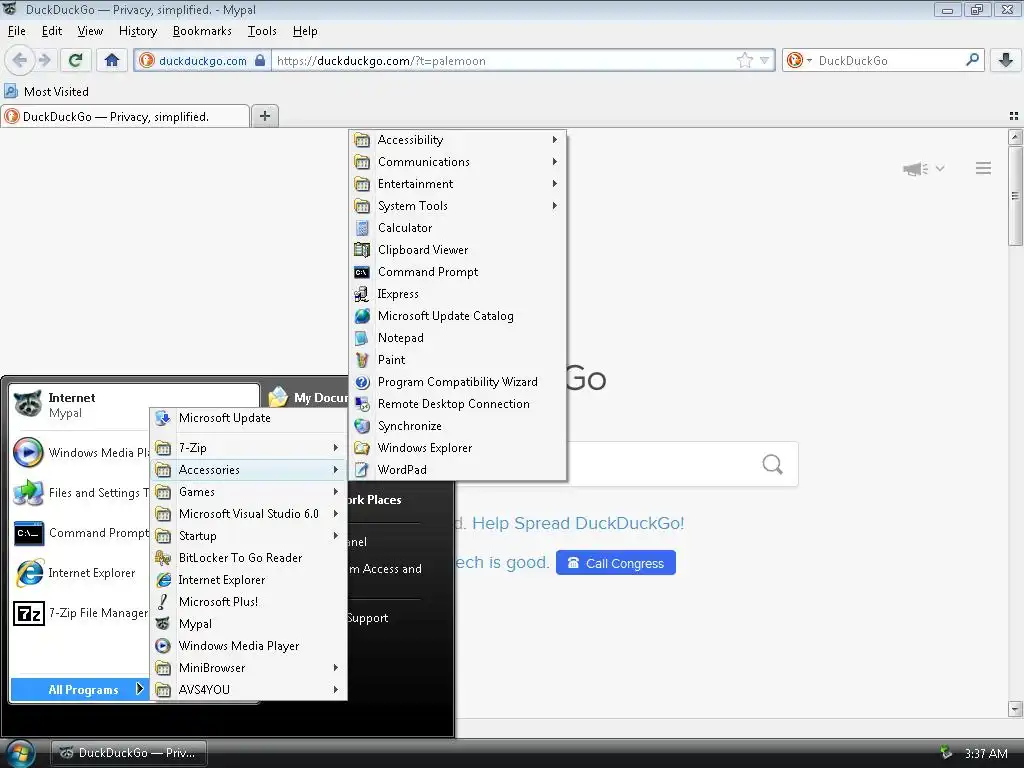The width and height of the screenshot is (1024, 768).
Task: Start the Program Compatibility Wizard
Action: 457,382
